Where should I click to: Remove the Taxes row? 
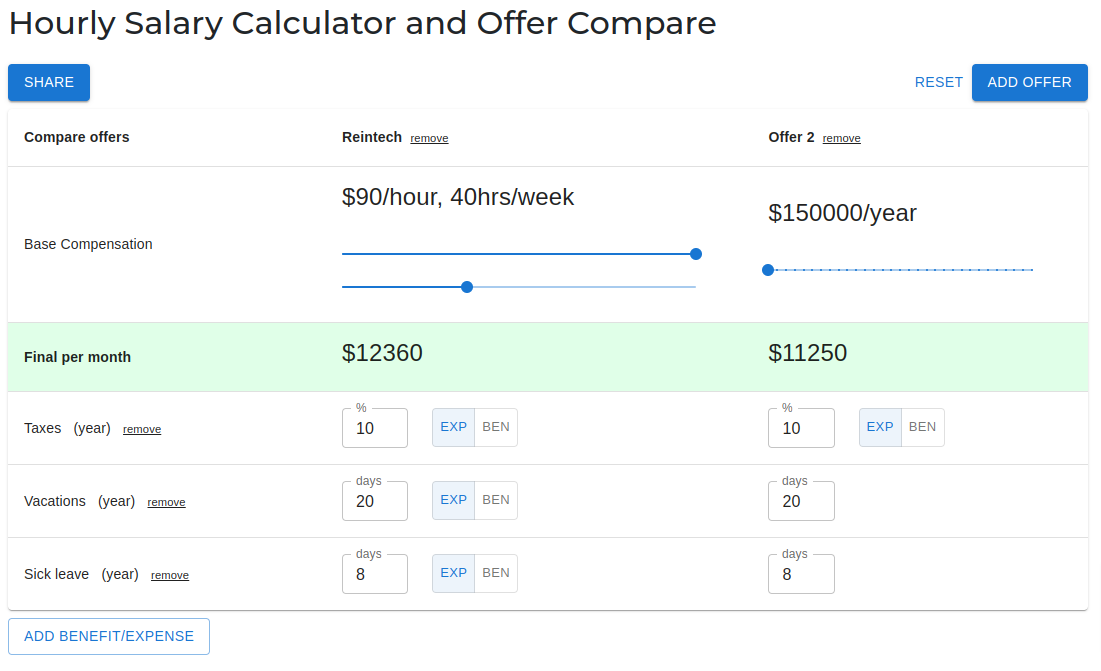click(x=141, y=429)
